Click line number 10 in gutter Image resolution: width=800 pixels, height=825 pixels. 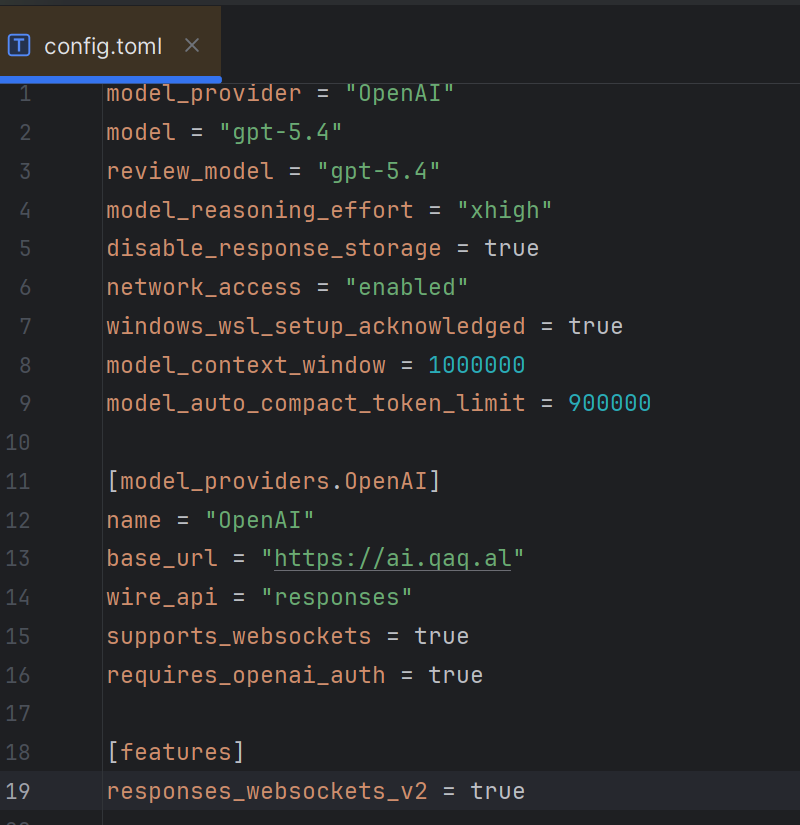tap(18, 442)
